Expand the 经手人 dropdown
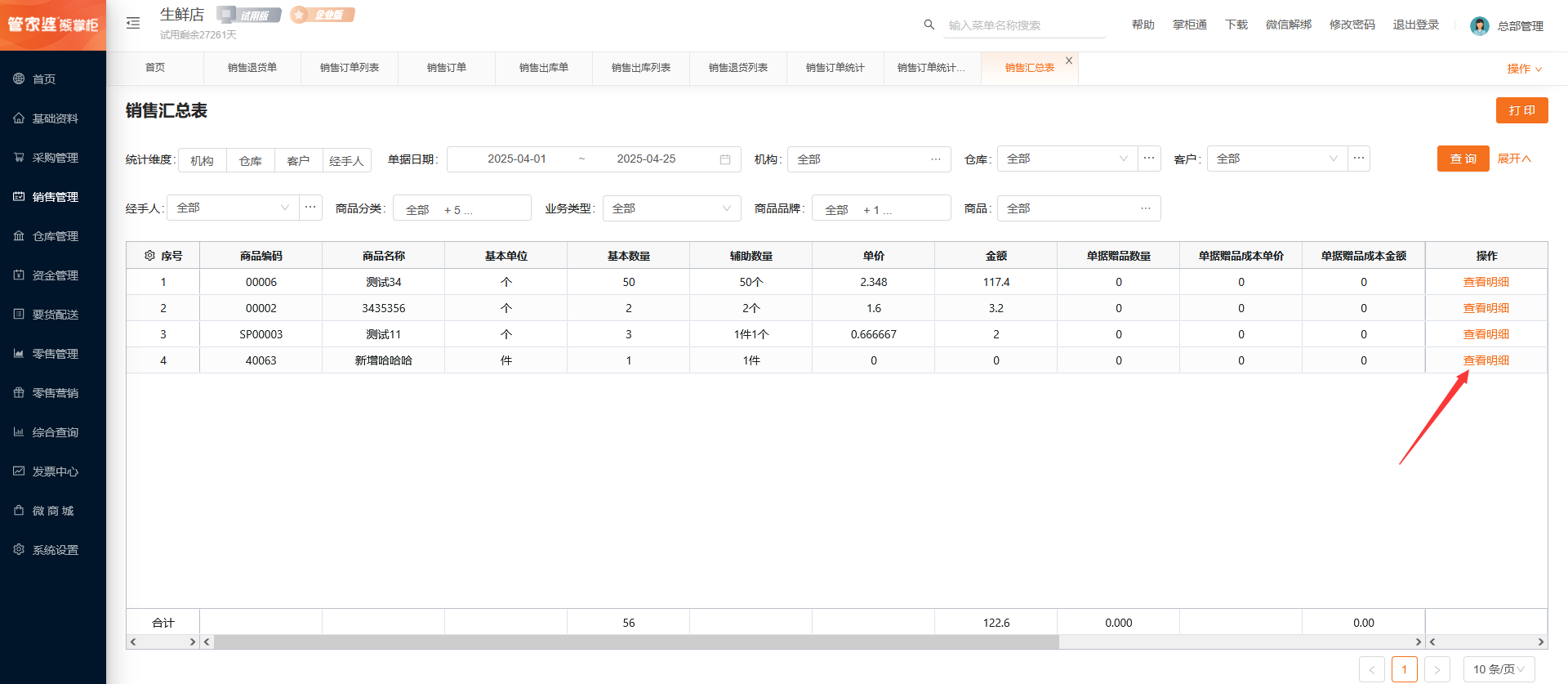This screenshot has height=684, width=1568. click(x=233, y=208)
